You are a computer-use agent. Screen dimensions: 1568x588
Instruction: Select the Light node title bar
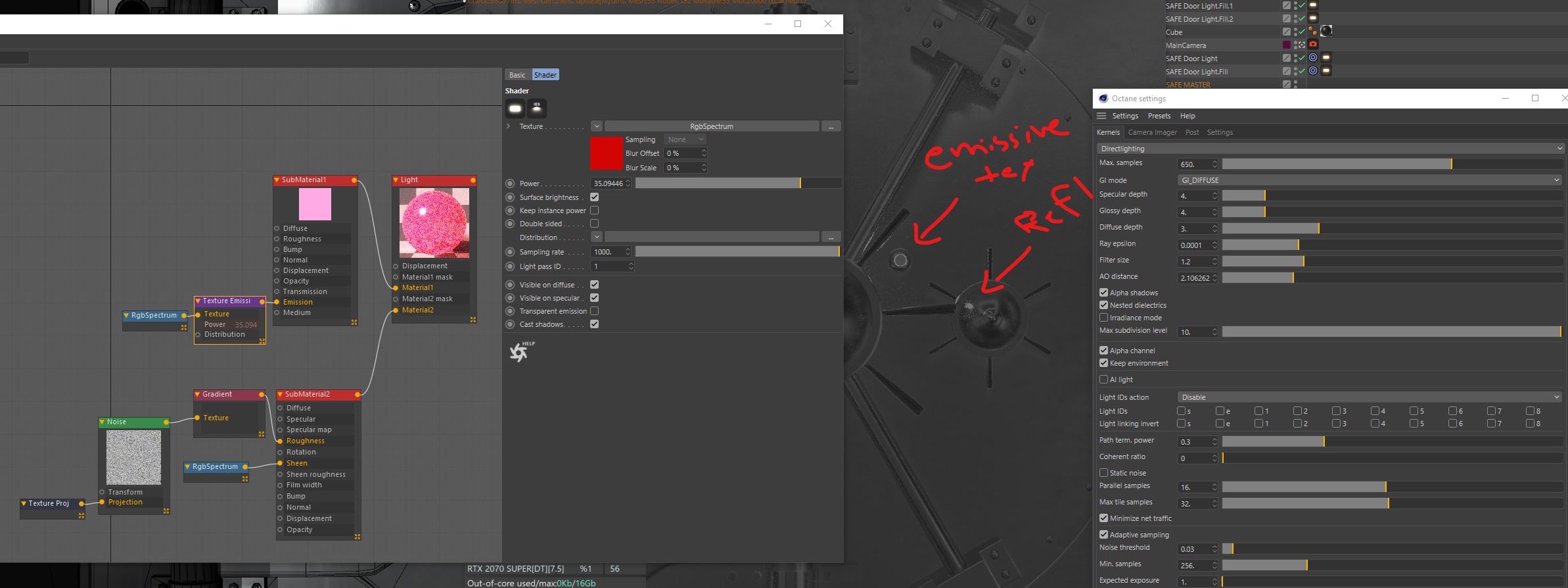point(434,180)
